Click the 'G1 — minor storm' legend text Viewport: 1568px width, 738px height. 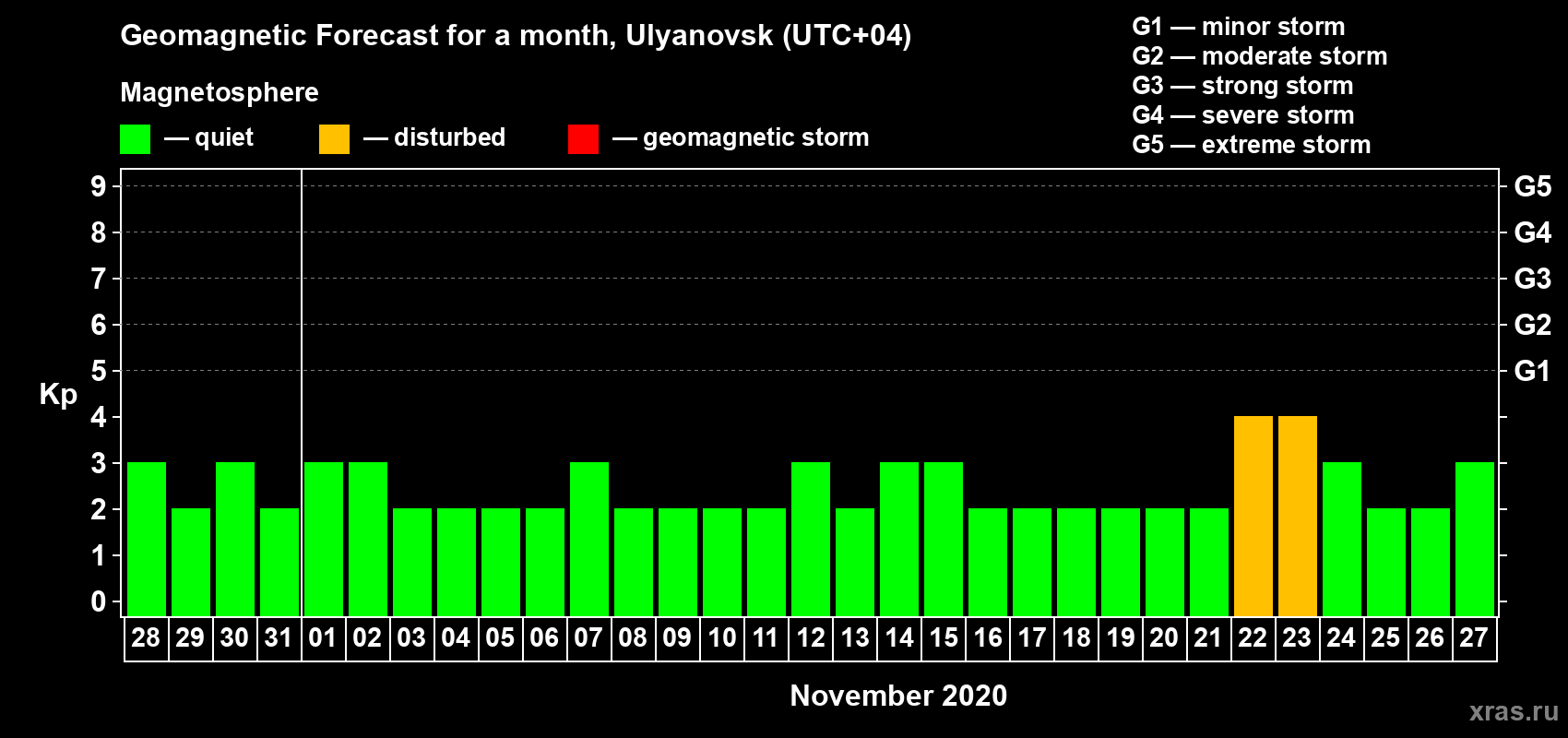(1239, 27)
